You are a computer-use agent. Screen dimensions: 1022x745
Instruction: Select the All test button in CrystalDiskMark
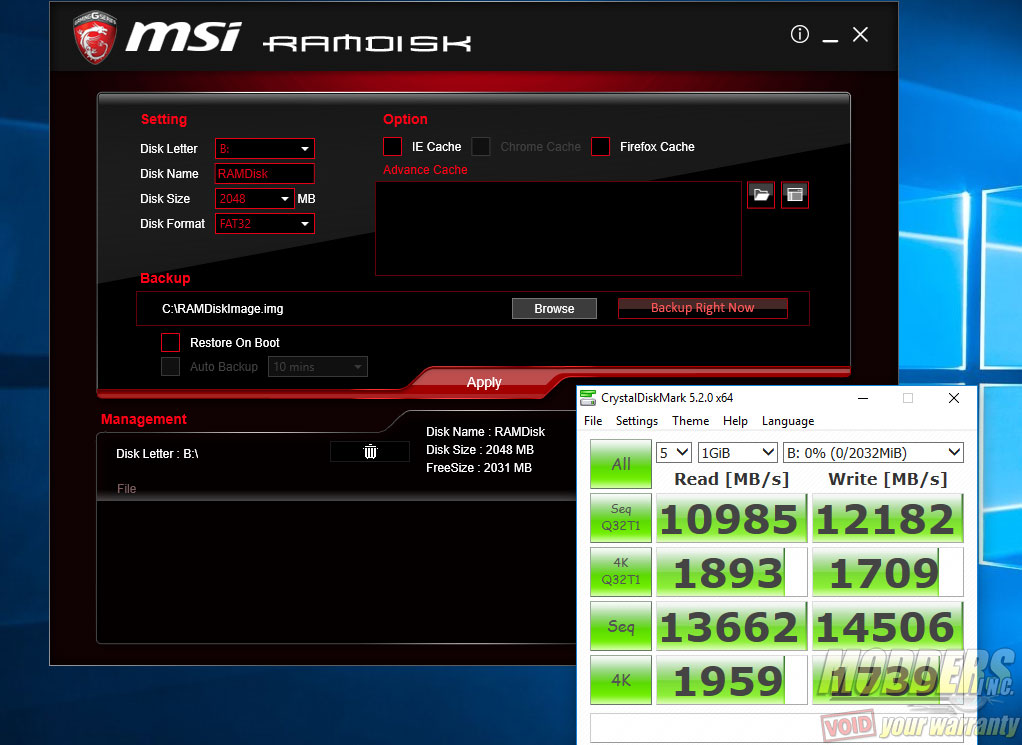point(620,464)
